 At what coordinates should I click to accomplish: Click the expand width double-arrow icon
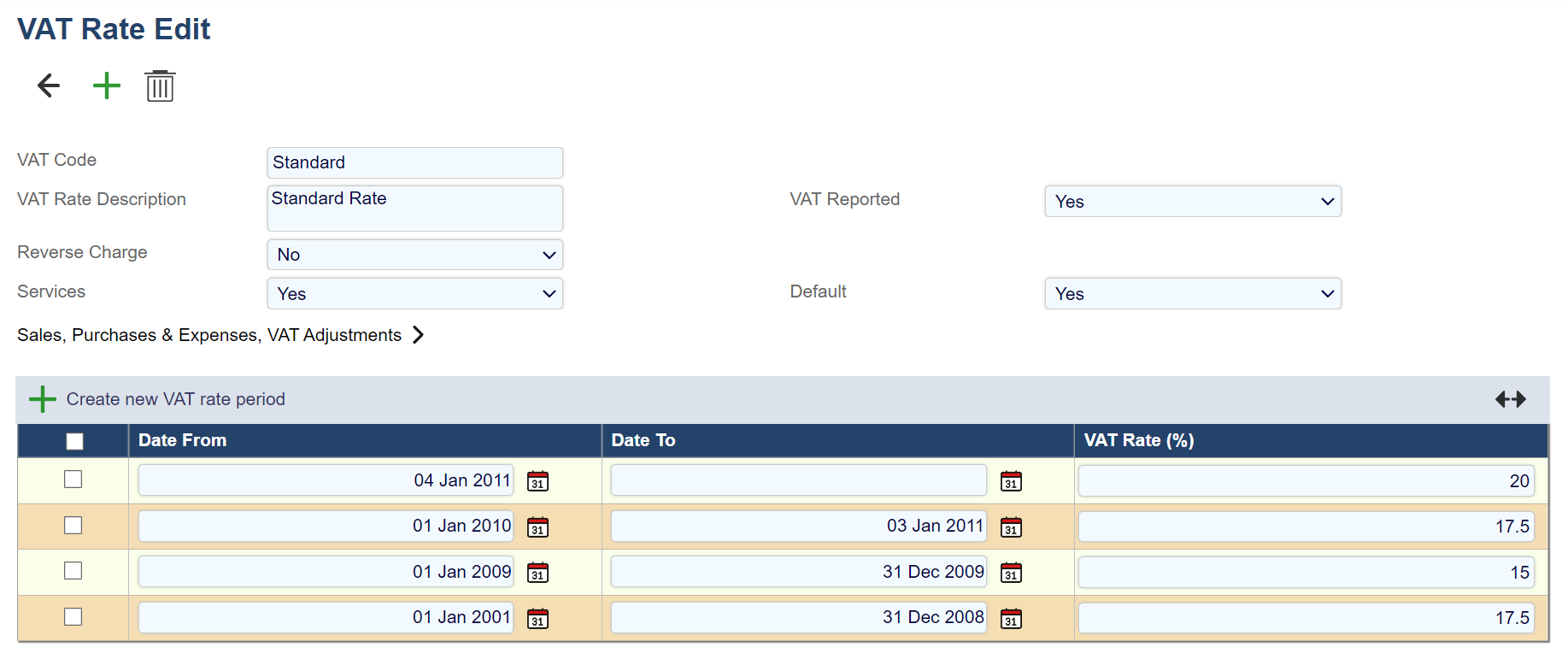(1510, 399)
